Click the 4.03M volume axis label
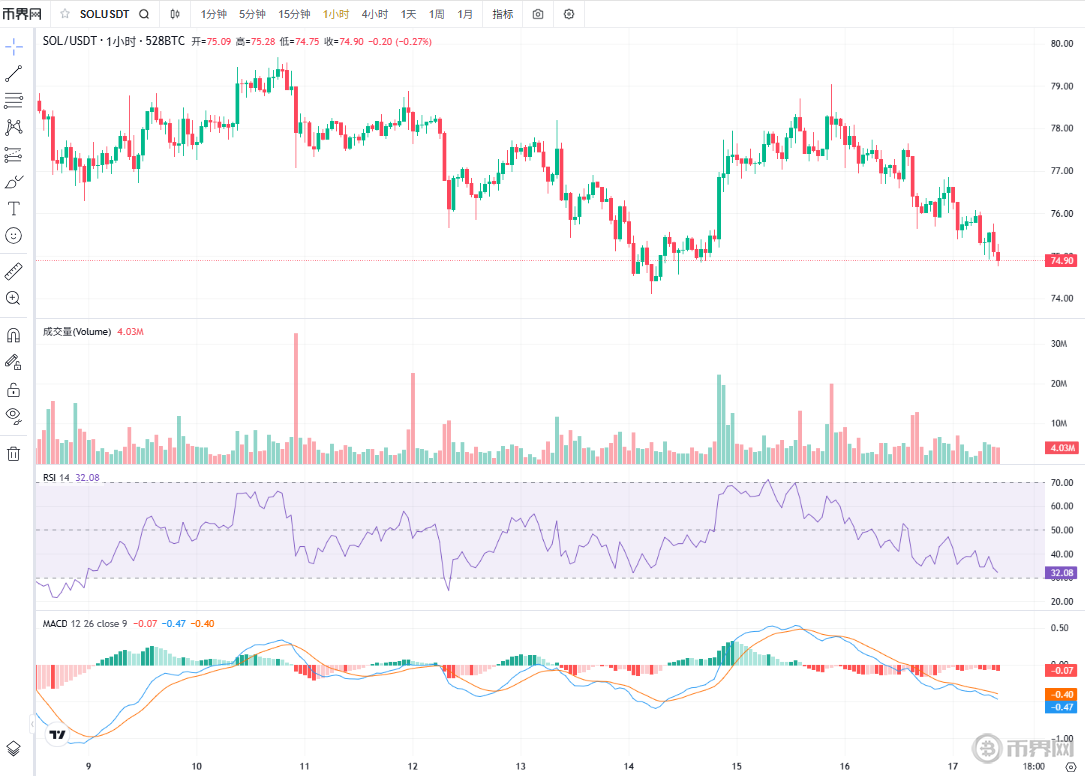 tap(1061, 448)
